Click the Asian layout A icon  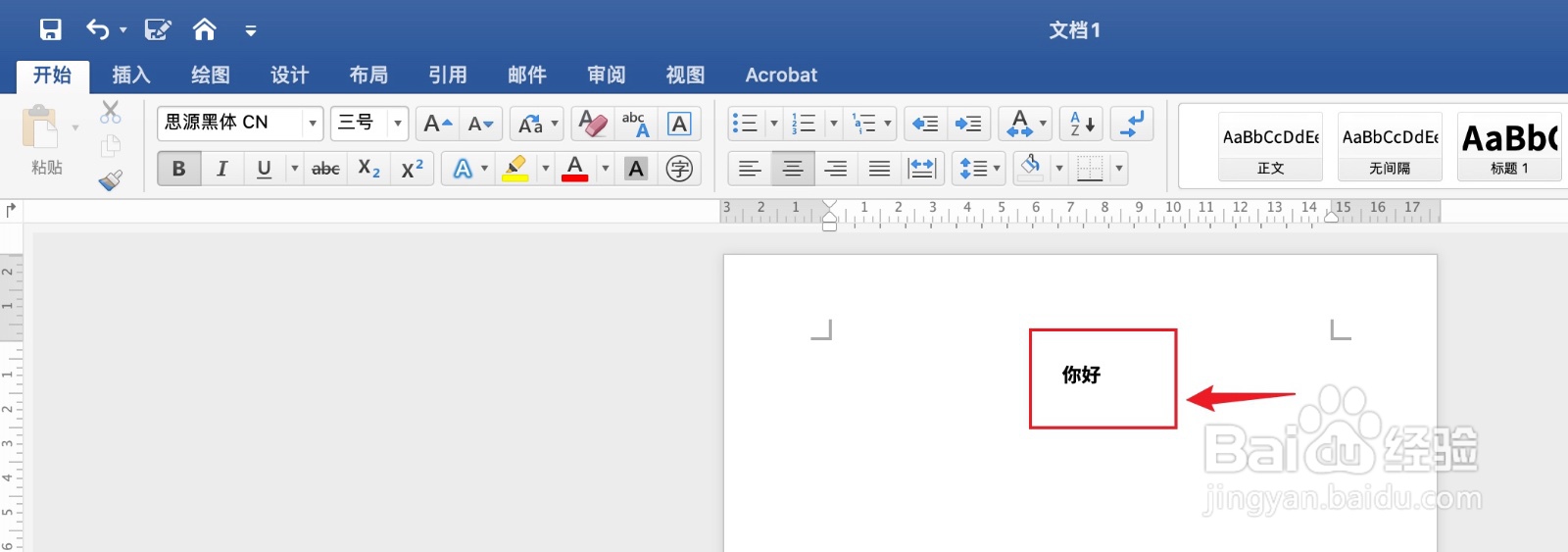pos(1019,124)
